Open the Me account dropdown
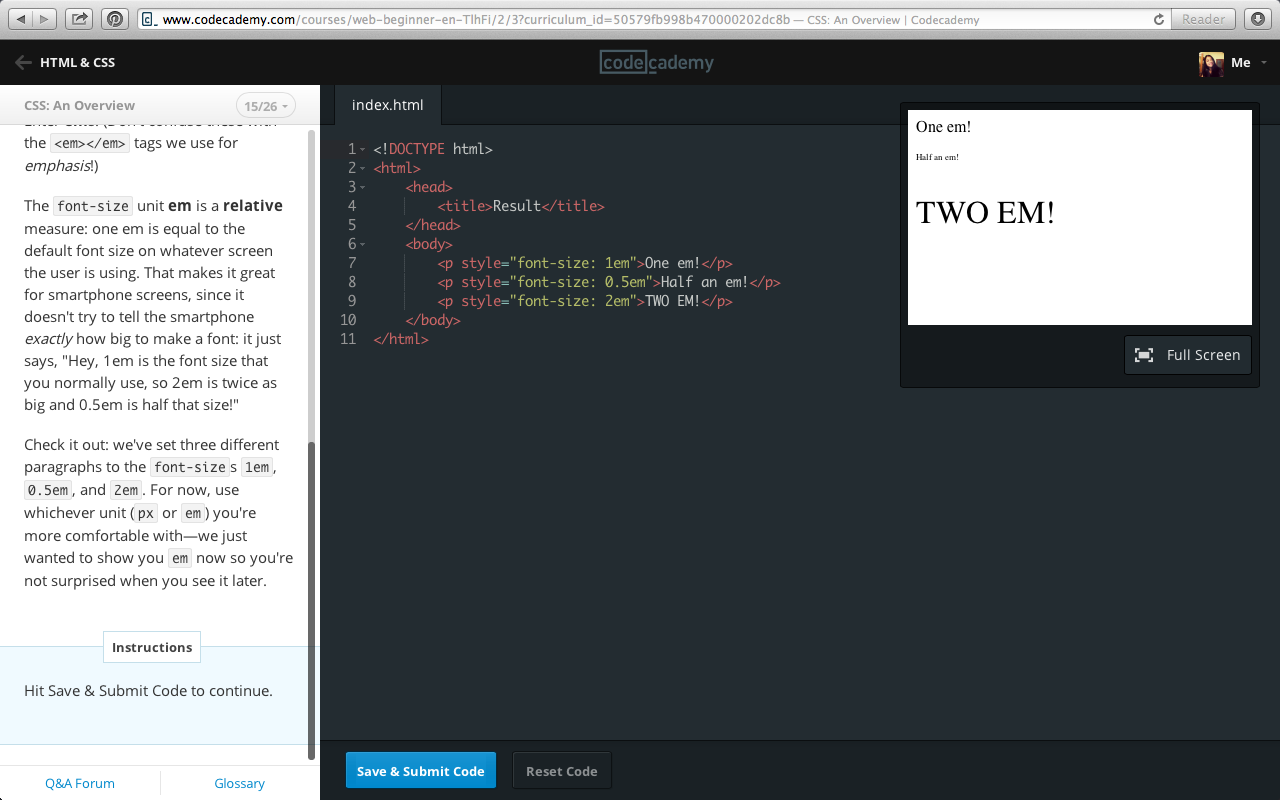The width and height of the screenshot is (1280, 800). pos(1240,62)
